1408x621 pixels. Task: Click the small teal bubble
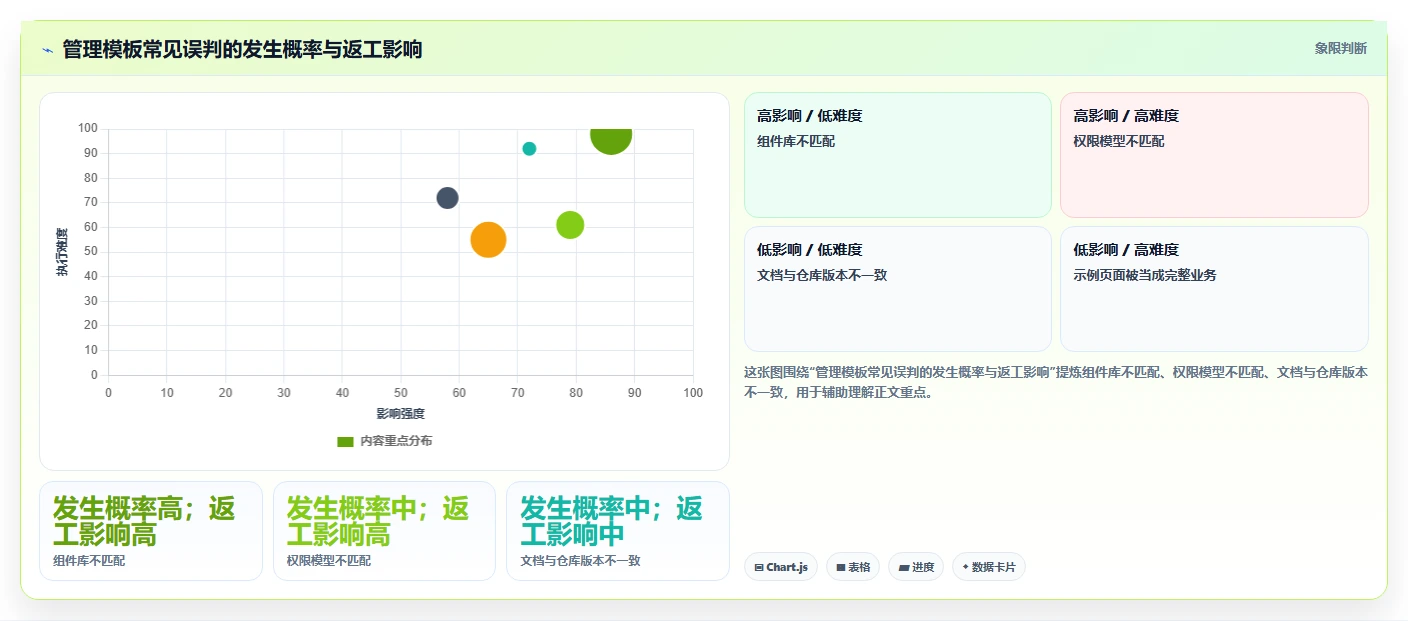pyautogui.click(x=529, y=149)
